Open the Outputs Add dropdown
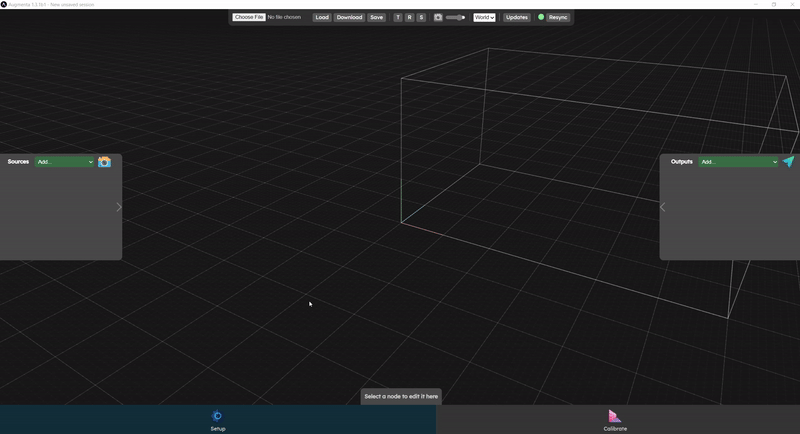The width and height of the screenshot is (800, 434). tap(738, 162)
